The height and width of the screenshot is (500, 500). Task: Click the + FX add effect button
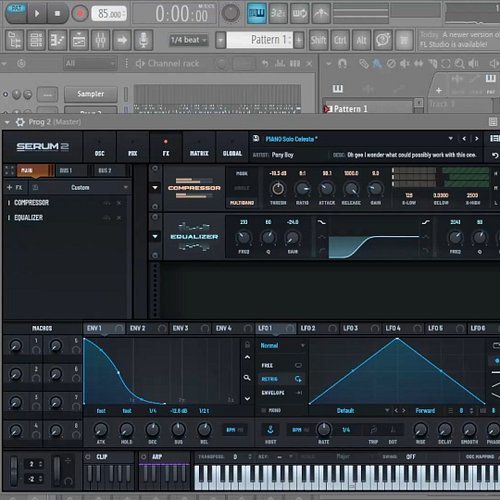pyautogui.click(x=15, y=188)
